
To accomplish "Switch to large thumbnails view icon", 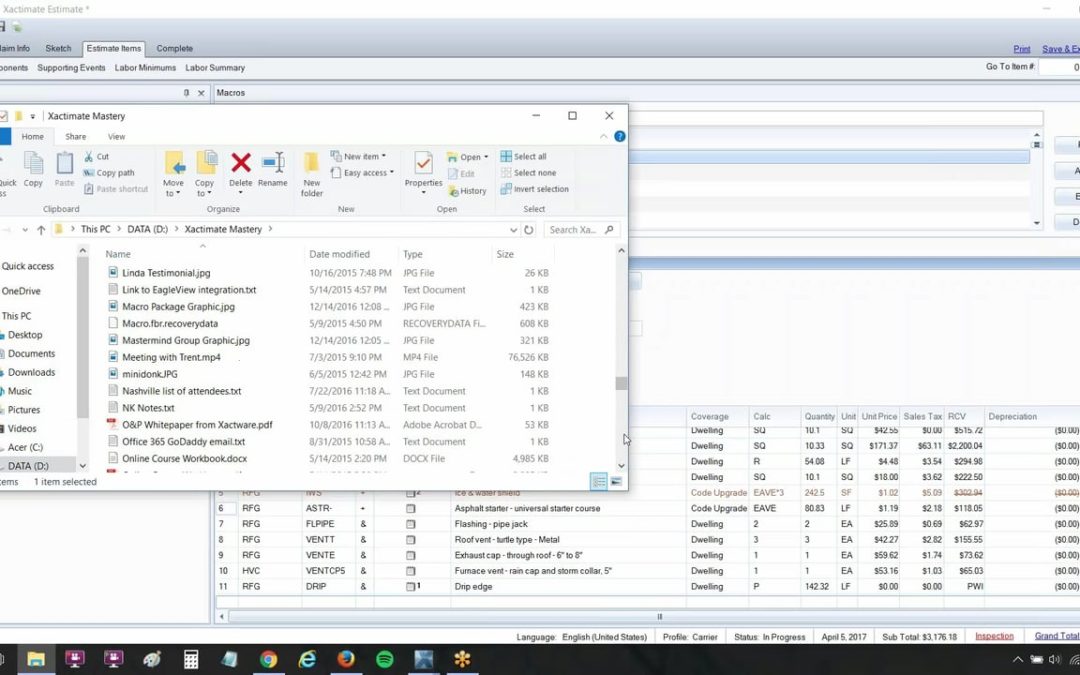I will click(616, 481).
